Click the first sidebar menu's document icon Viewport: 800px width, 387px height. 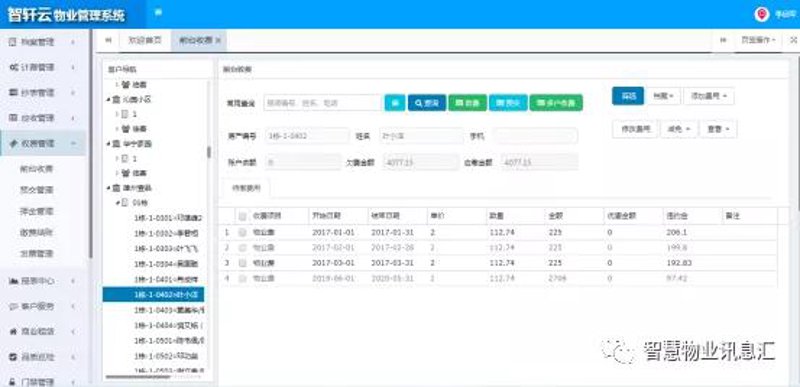13,42
